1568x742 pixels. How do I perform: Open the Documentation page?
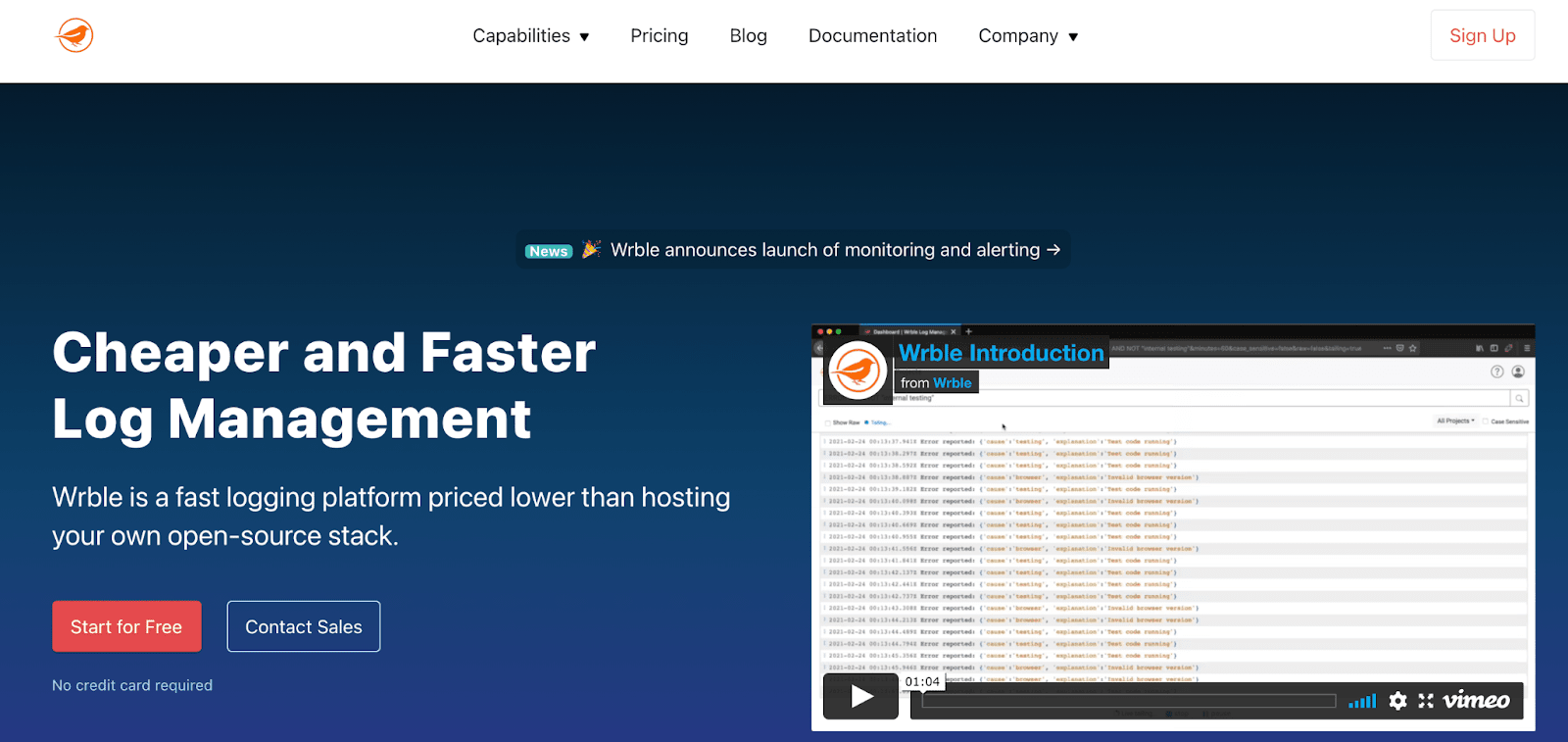873,36
